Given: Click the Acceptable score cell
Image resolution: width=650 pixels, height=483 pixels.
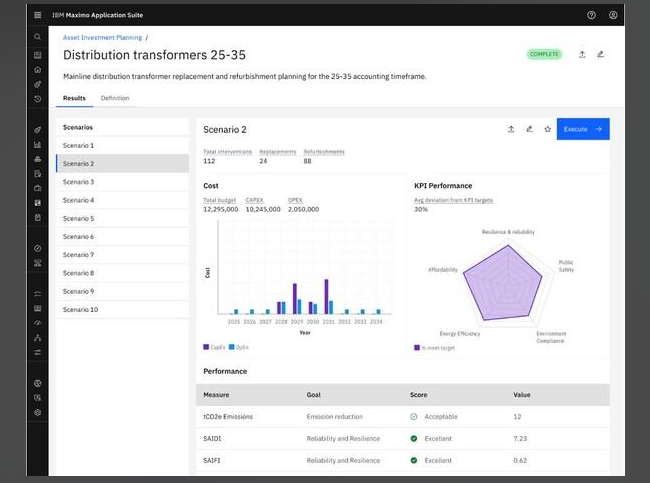Looking at the screenshot, I should coord(434,417).
